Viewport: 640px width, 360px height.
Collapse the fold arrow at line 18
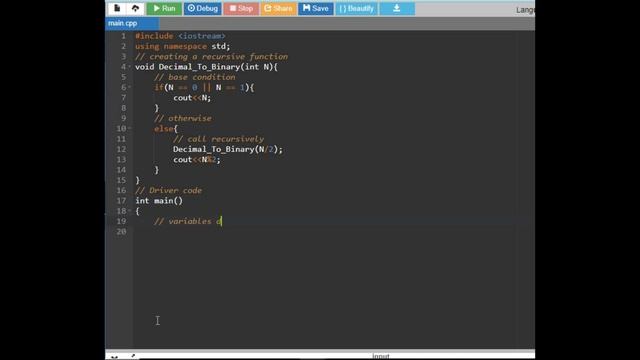click(x=130, y=211)
